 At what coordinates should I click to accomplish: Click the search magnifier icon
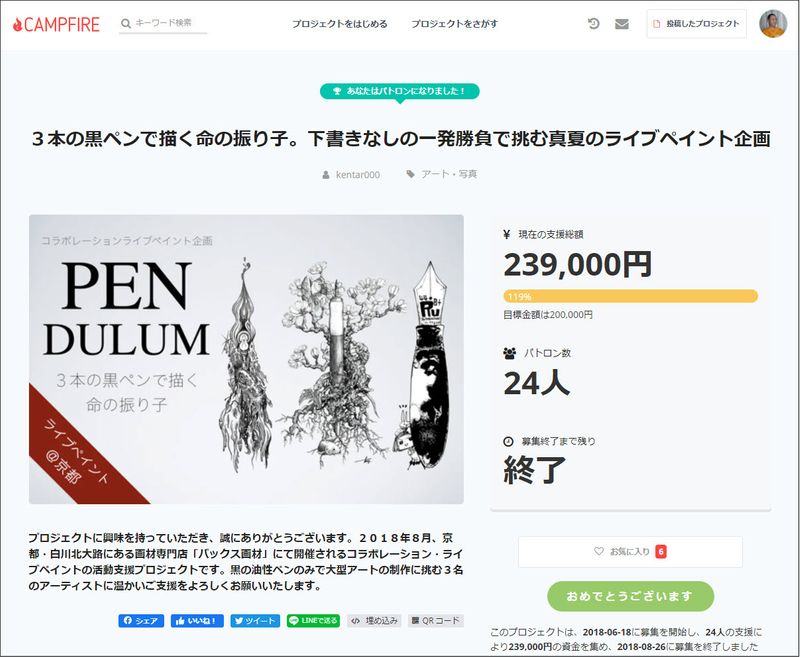126,23
